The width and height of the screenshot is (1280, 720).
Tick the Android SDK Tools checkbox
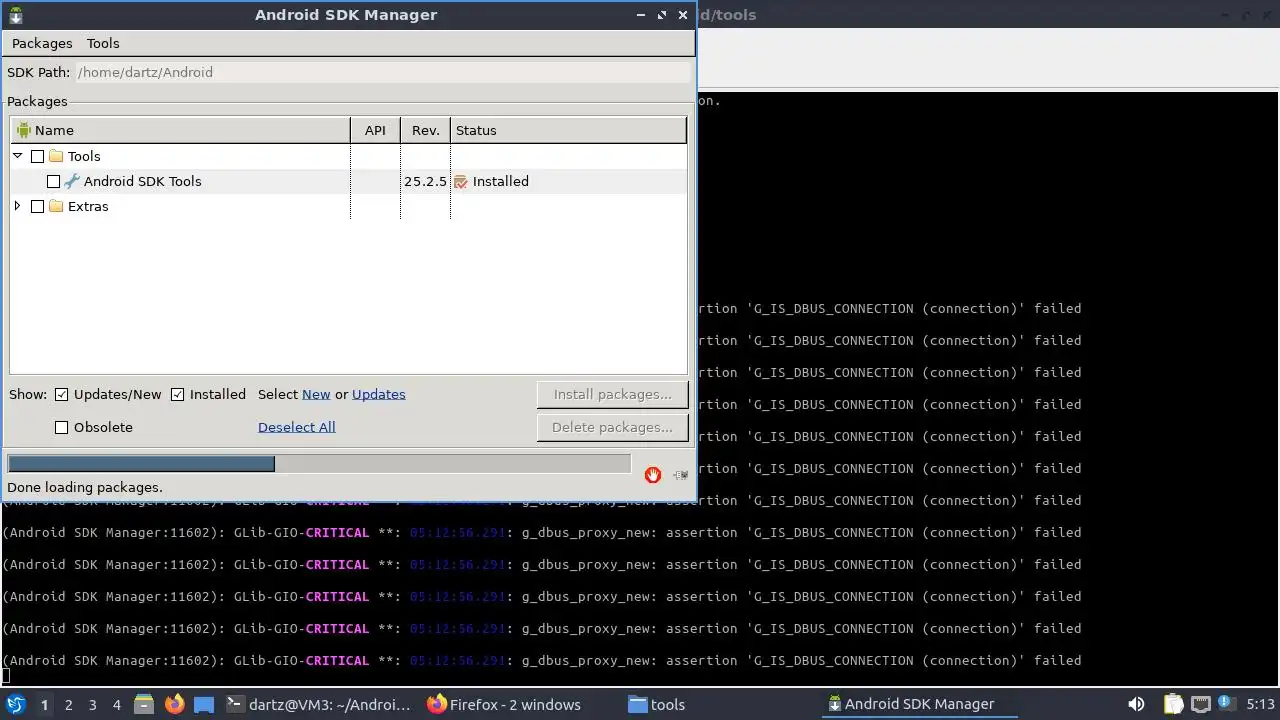[x=54, y=181]
